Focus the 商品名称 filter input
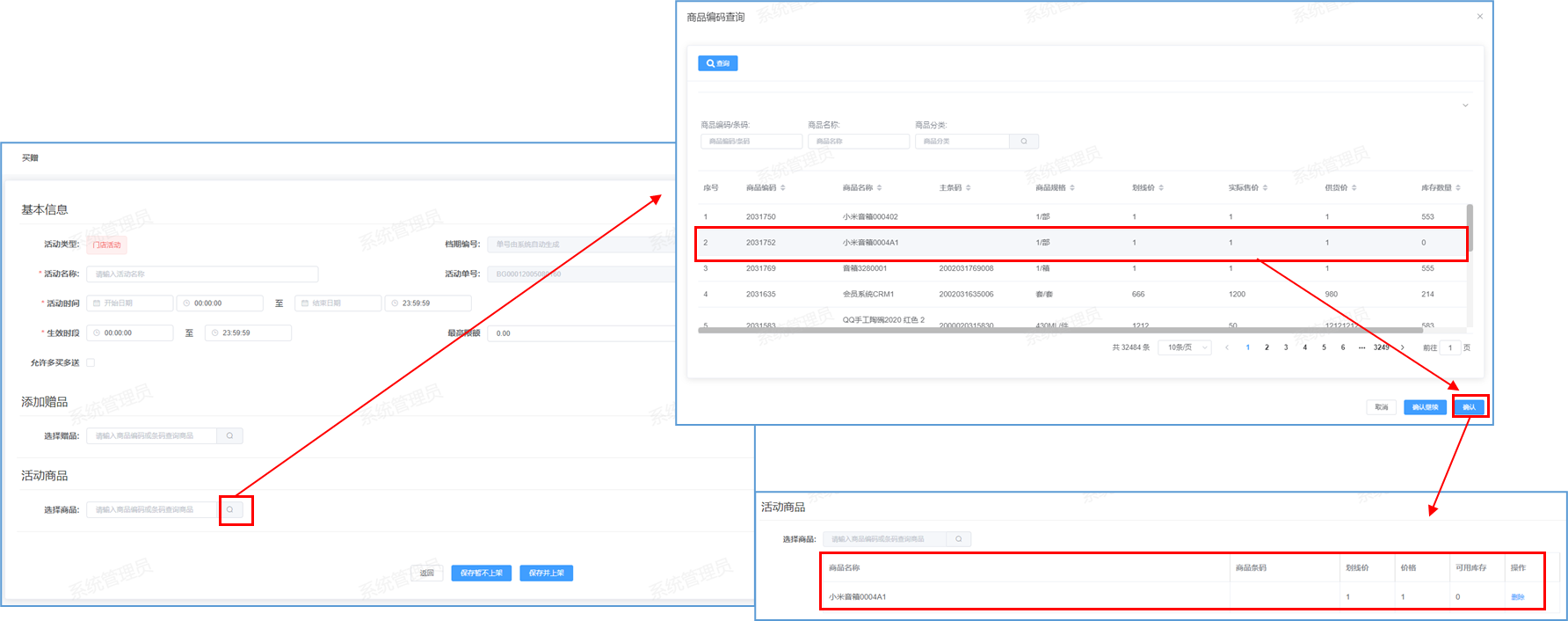Image resolution: width=1568 pixels, height=621 pixels. point(859,141)
